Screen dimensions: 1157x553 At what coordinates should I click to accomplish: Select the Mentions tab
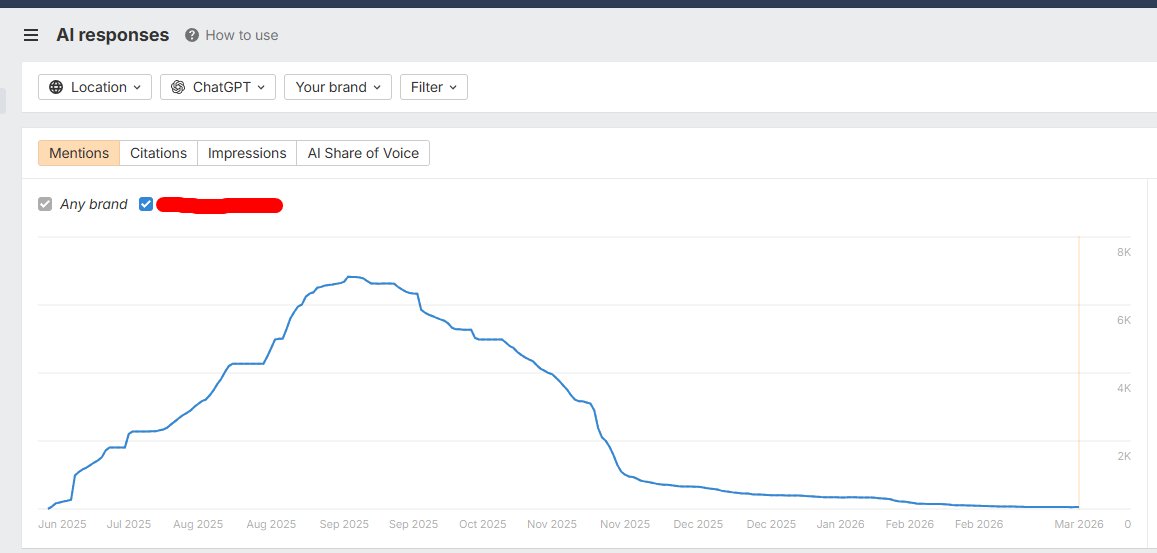point(79,153)
